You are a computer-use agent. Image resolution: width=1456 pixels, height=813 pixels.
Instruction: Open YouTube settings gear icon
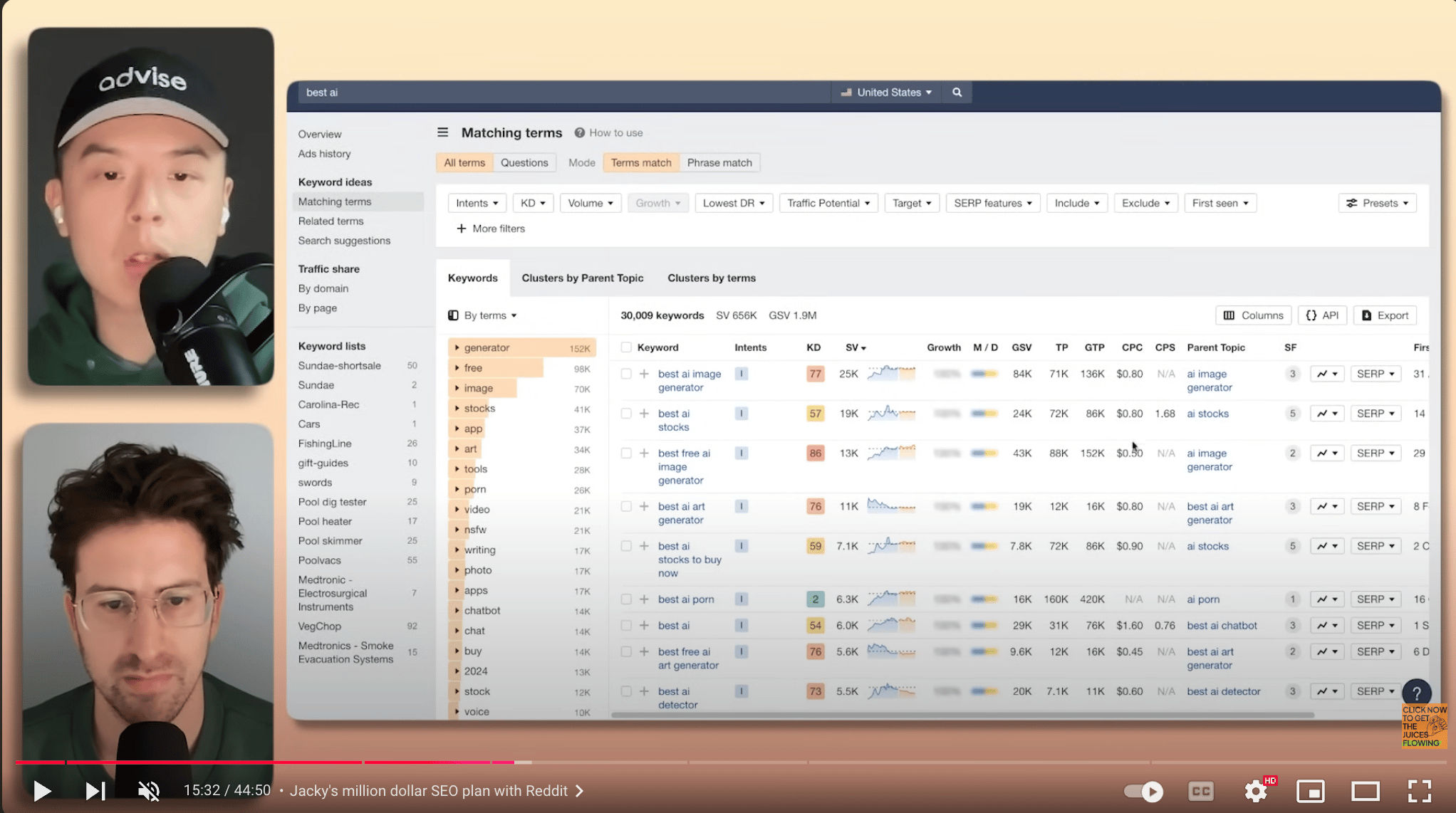[1256, 791]
